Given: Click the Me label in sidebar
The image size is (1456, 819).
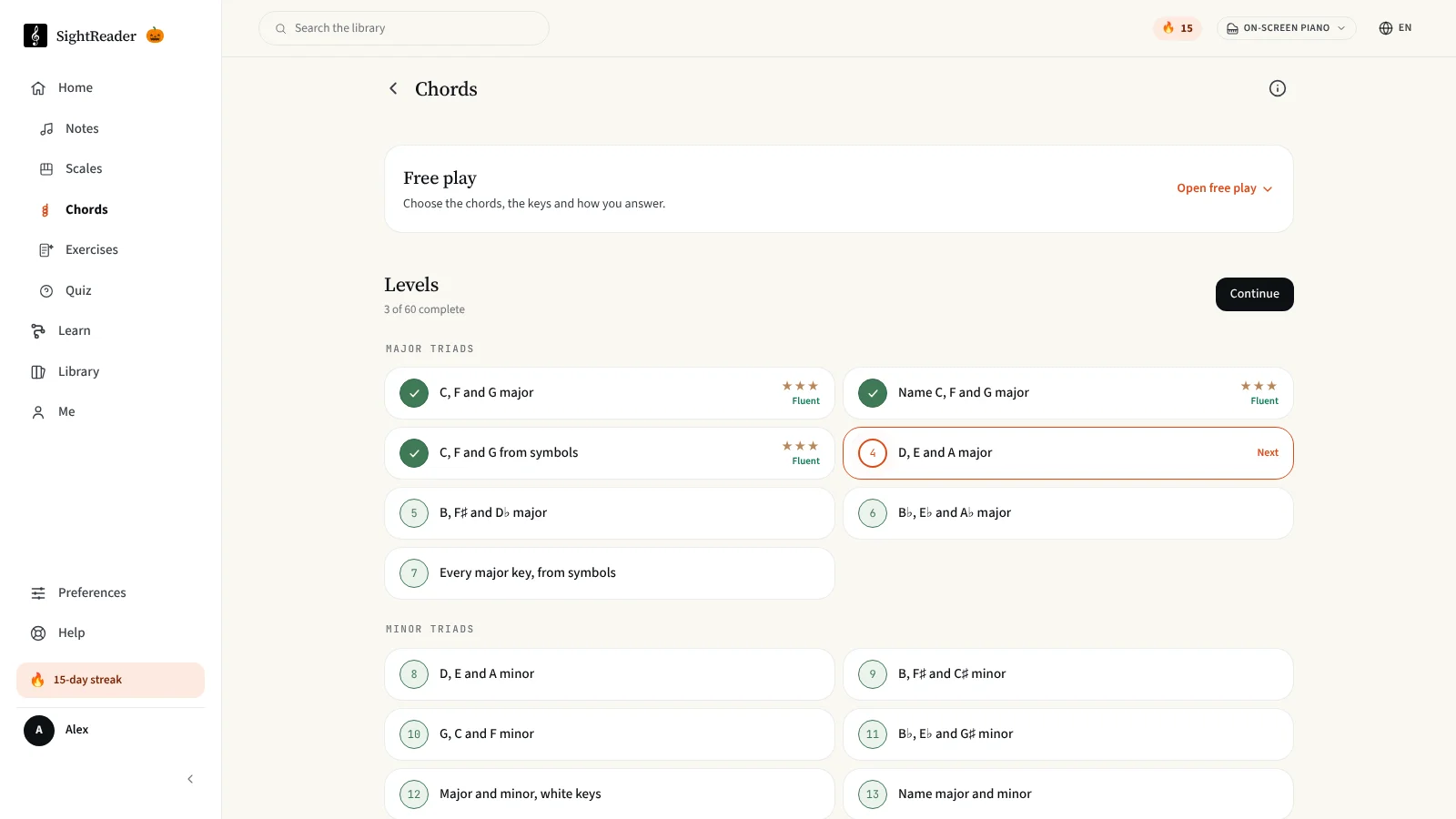Looking at the screenshot, I should [66, 412].
